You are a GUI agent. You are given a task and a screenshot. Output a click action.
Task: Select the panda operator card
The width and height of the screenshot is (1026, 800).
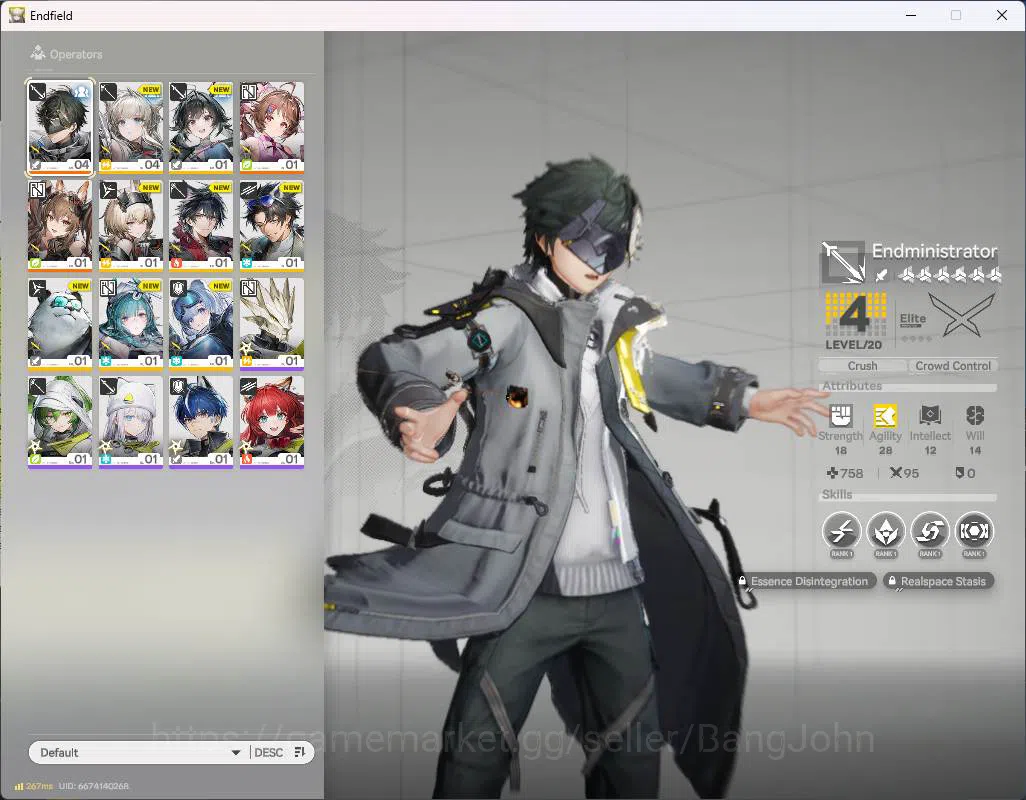(x=60, y=324)
